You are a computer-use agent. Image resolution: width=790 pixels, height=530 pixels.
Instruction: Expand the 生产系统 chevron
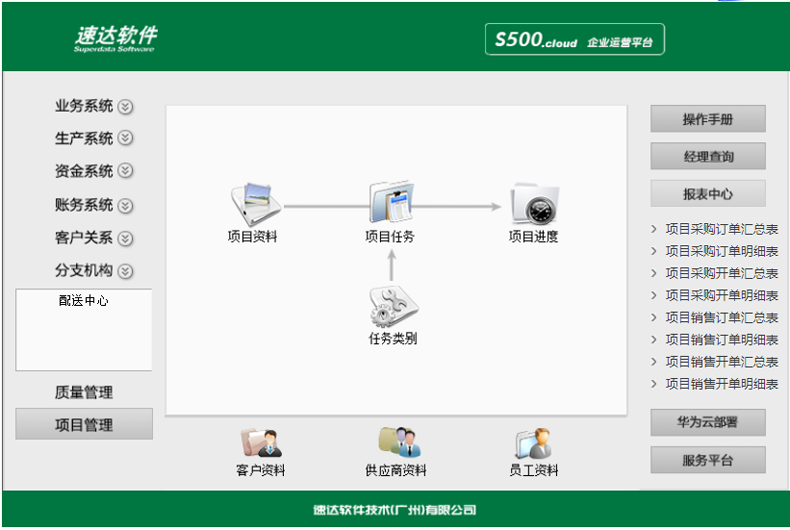click(x=125, y=138)
